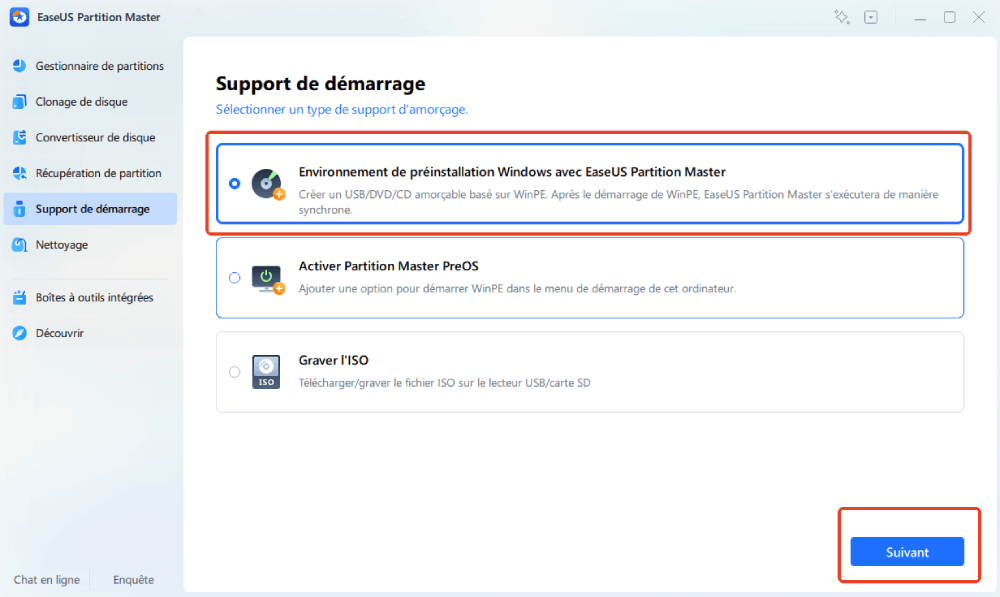Click the PreOS option description text
This screenshot has width=1000, height=597.
click(517, 288)
